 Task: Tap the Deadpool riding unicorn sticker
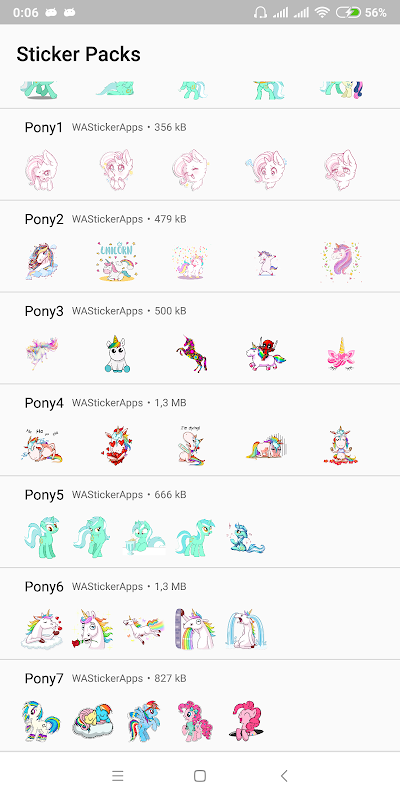[x=265, y=354]
